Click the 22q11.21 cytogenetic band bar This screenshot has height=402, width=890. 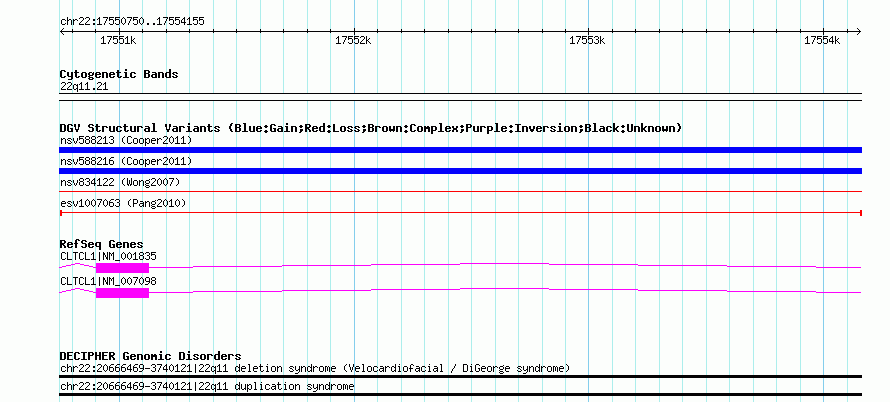460,97
